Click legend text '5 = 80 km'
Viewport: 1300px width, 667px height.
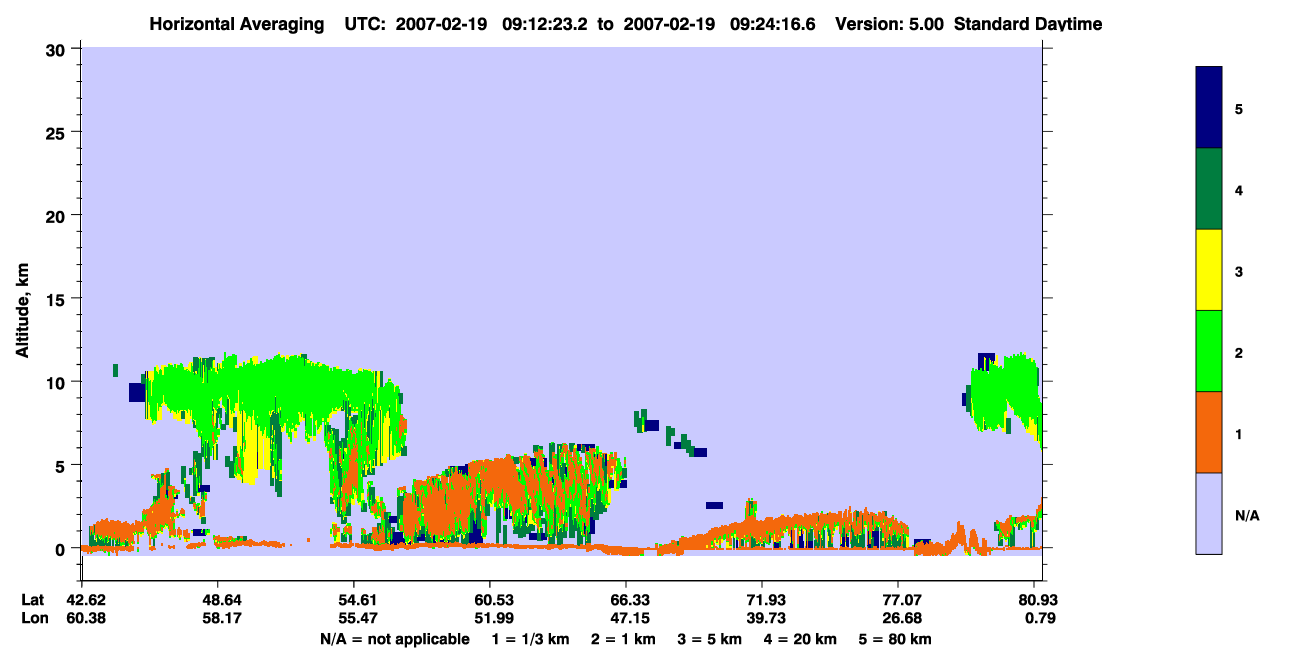click(x=897, y=639)
